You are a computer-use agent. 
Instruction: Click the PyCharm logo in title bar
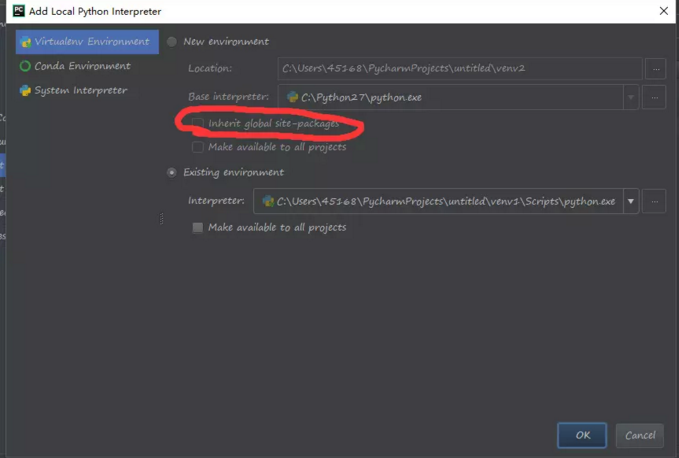(x=13, y=10)
